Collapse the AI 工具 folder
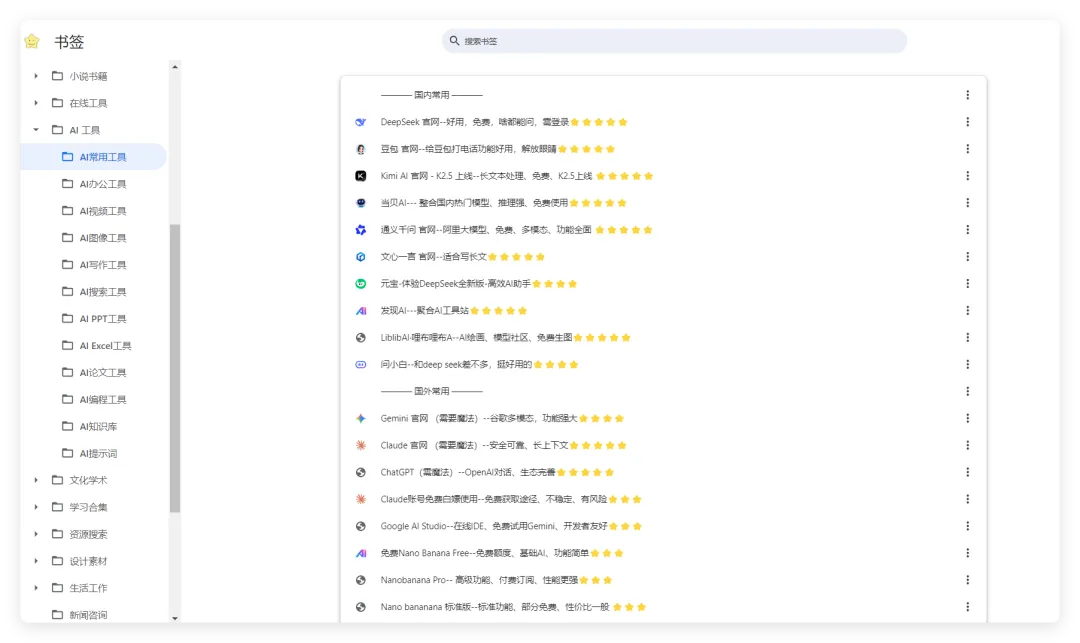Image resolution: width=1080 pixels, height=643 pixels. click(36, 129)
